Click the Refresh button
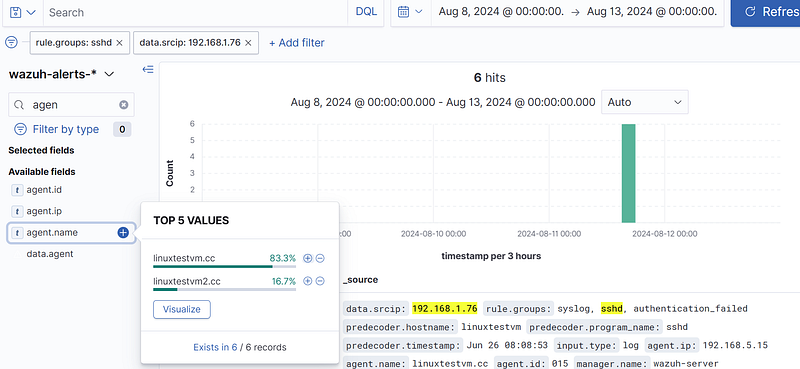This screenshot has width=800, height=369. pyautogui.click(x=765, y=12)
